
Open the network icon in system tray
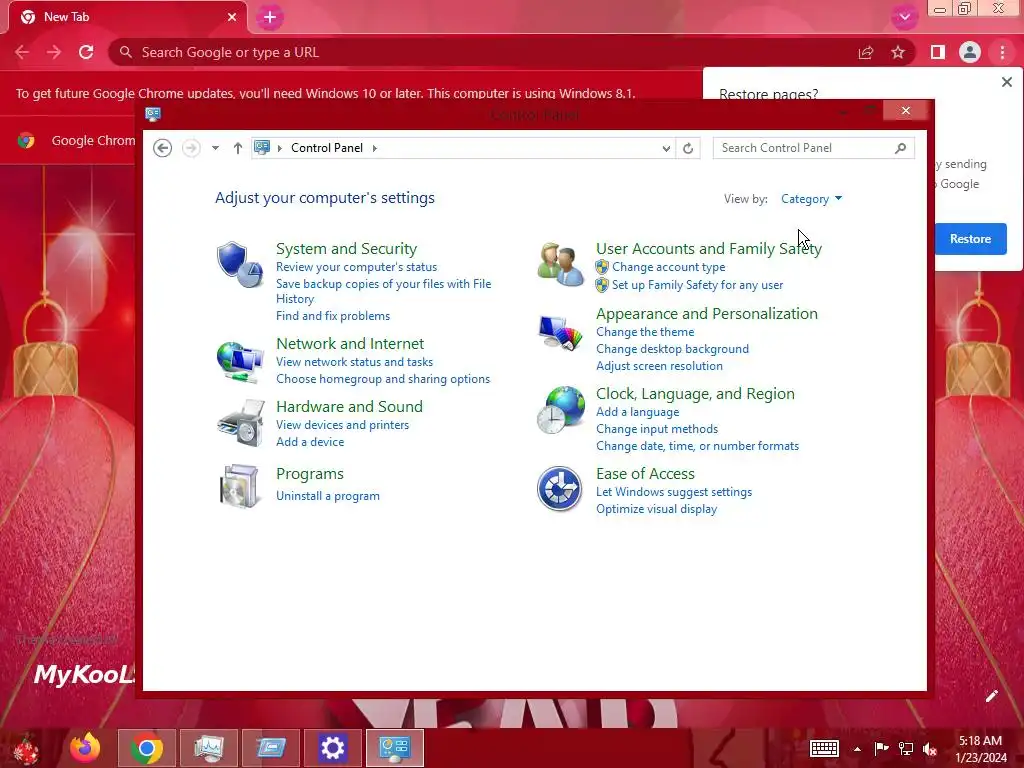click(906, 749)
